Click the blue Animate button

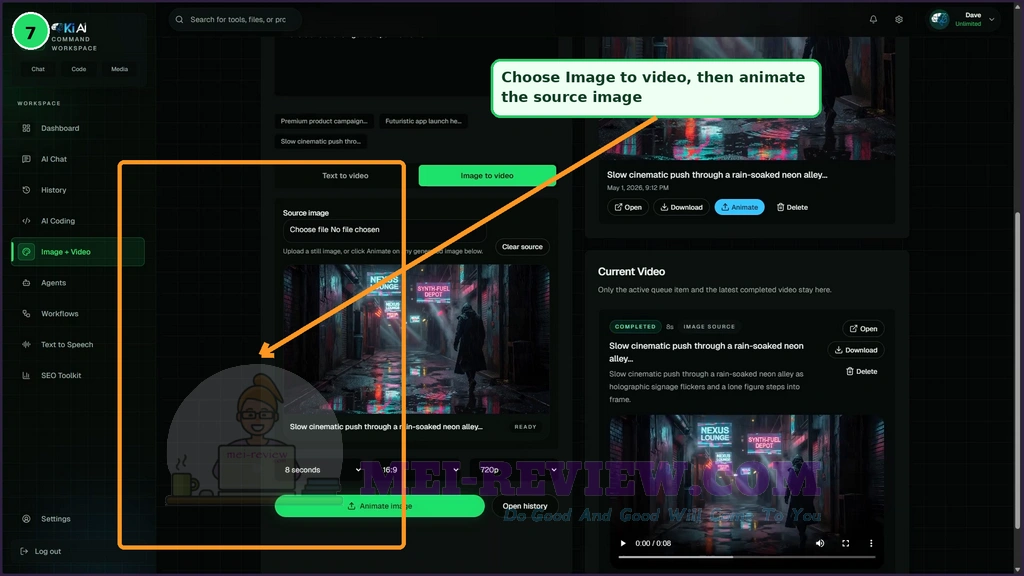click(x=740, y=207)
